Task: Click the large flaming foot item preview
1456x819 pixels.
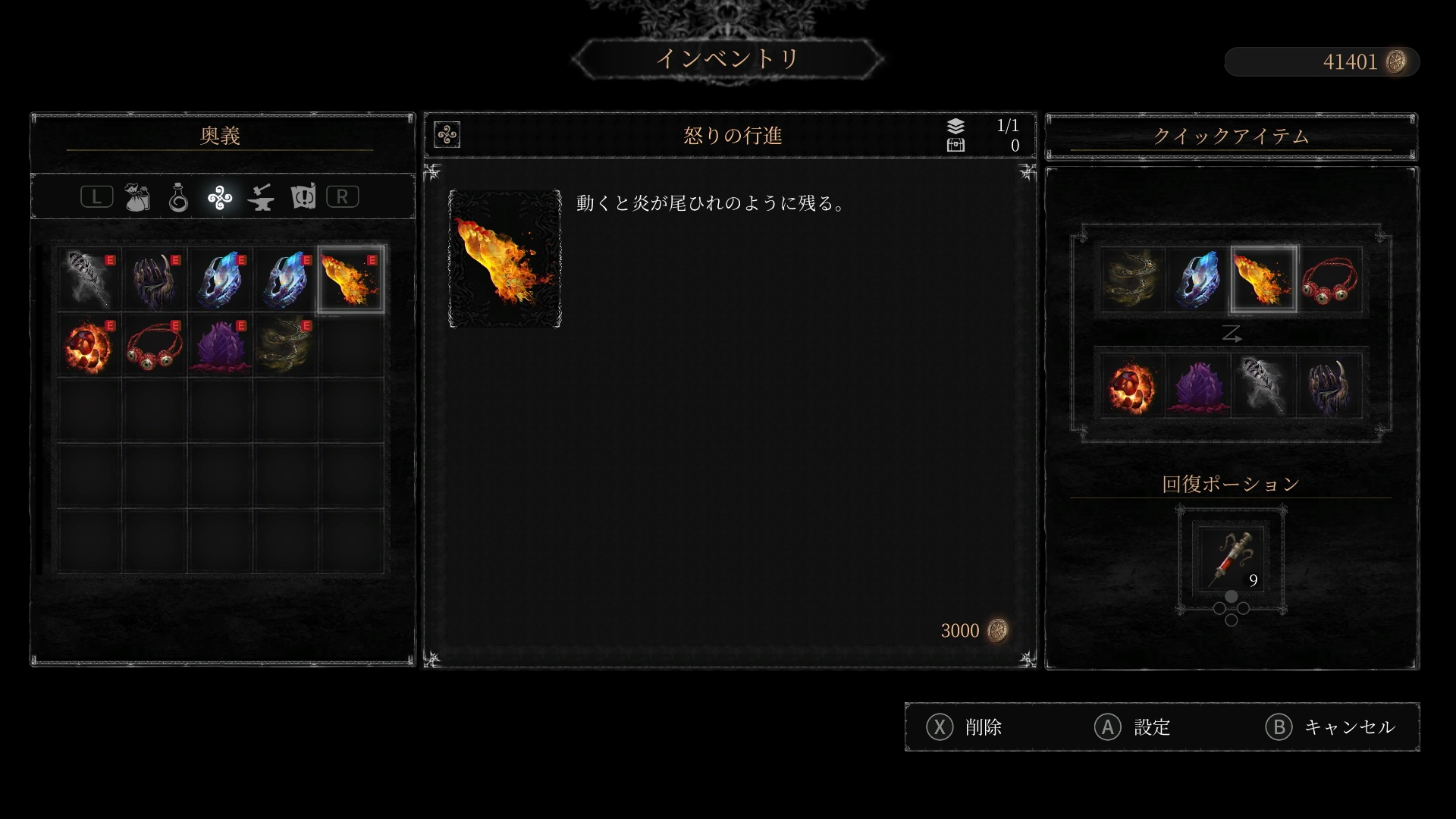Action: coord(505,259)
